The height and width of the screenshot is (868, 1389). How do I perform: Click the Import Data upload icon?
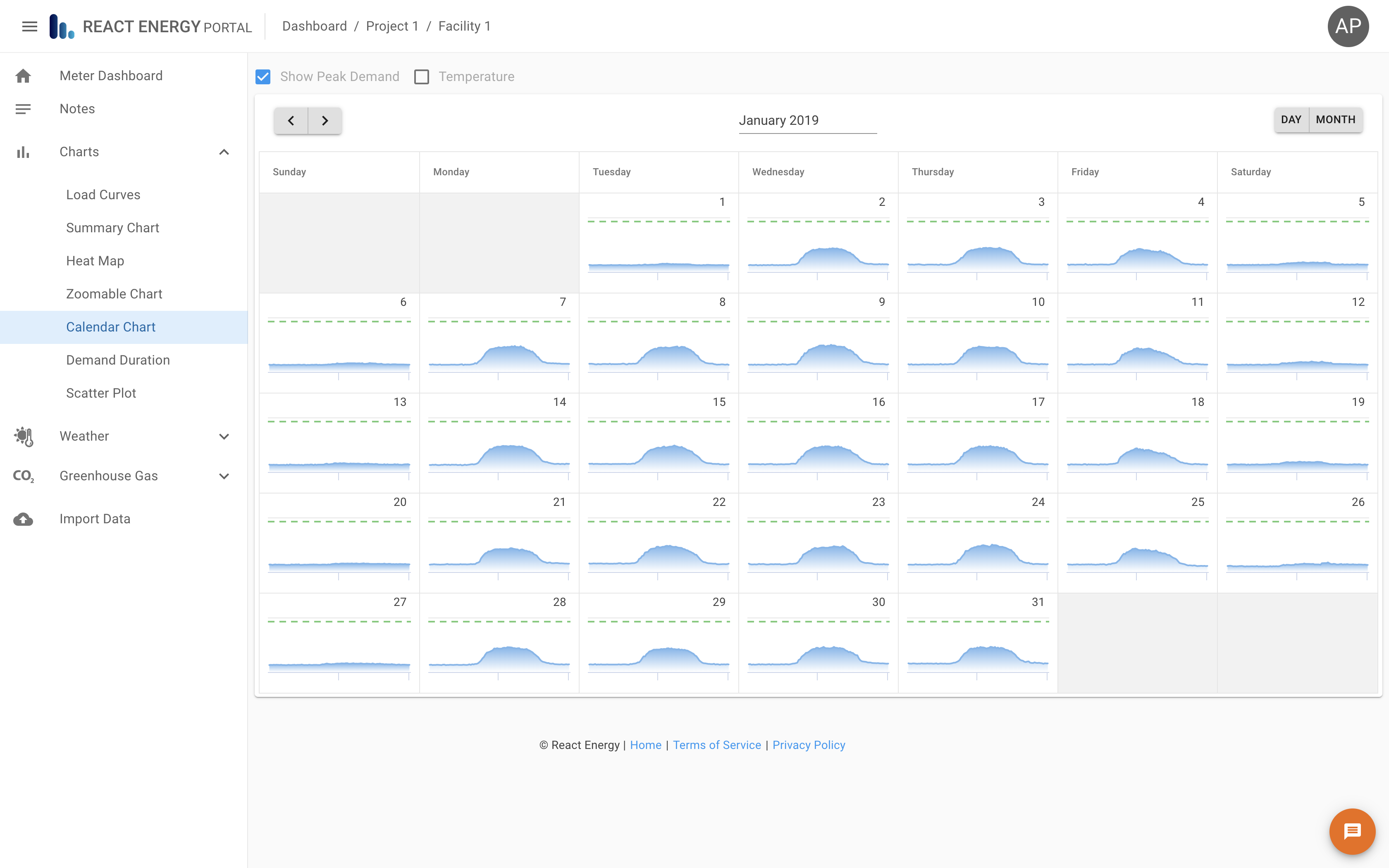(23, 518)
